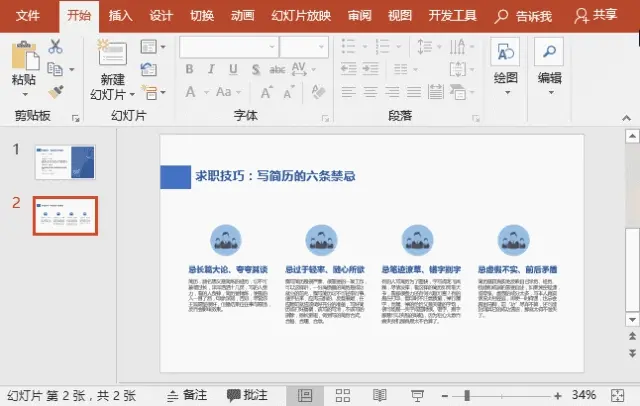Open the Drawing (绘图) group
The image size is (640, 406).
(506, 67)
